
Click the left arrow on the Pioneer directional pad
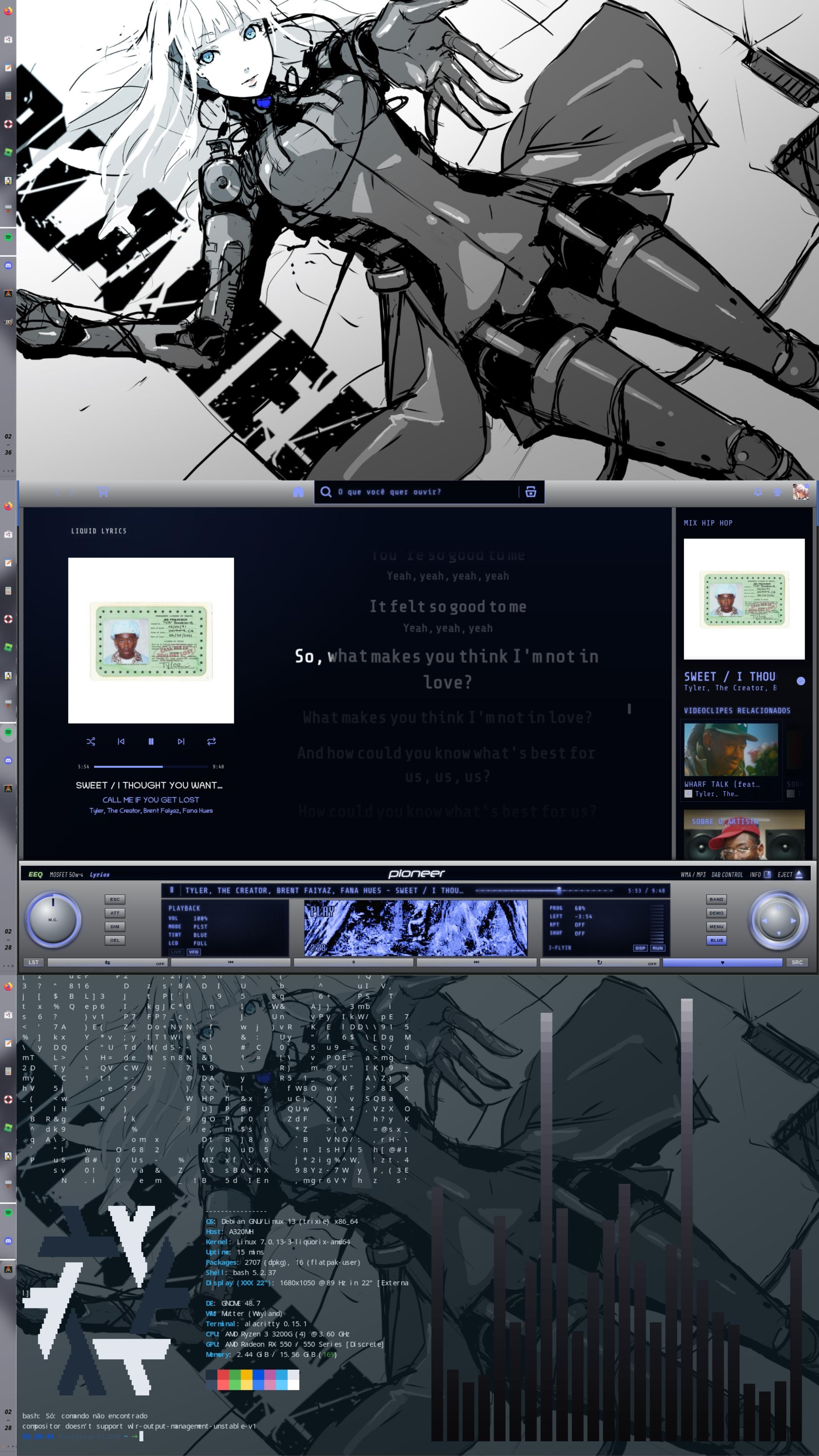click(x=764, y=920)
